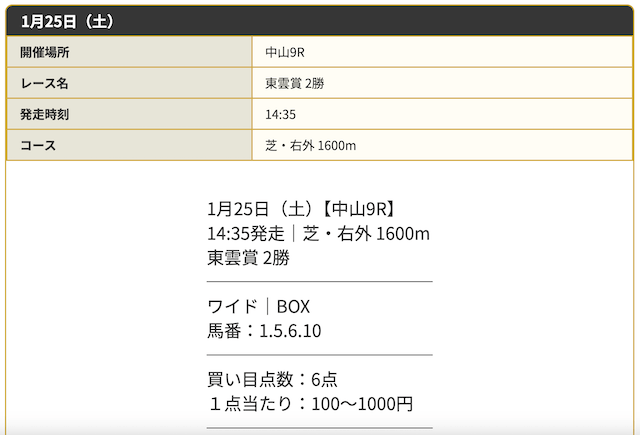The width and height of the screenshot is (640, 435).
Task: Click the divider line below 馬番 numbers
Action: pyautogui.click(x=320, y=355)
